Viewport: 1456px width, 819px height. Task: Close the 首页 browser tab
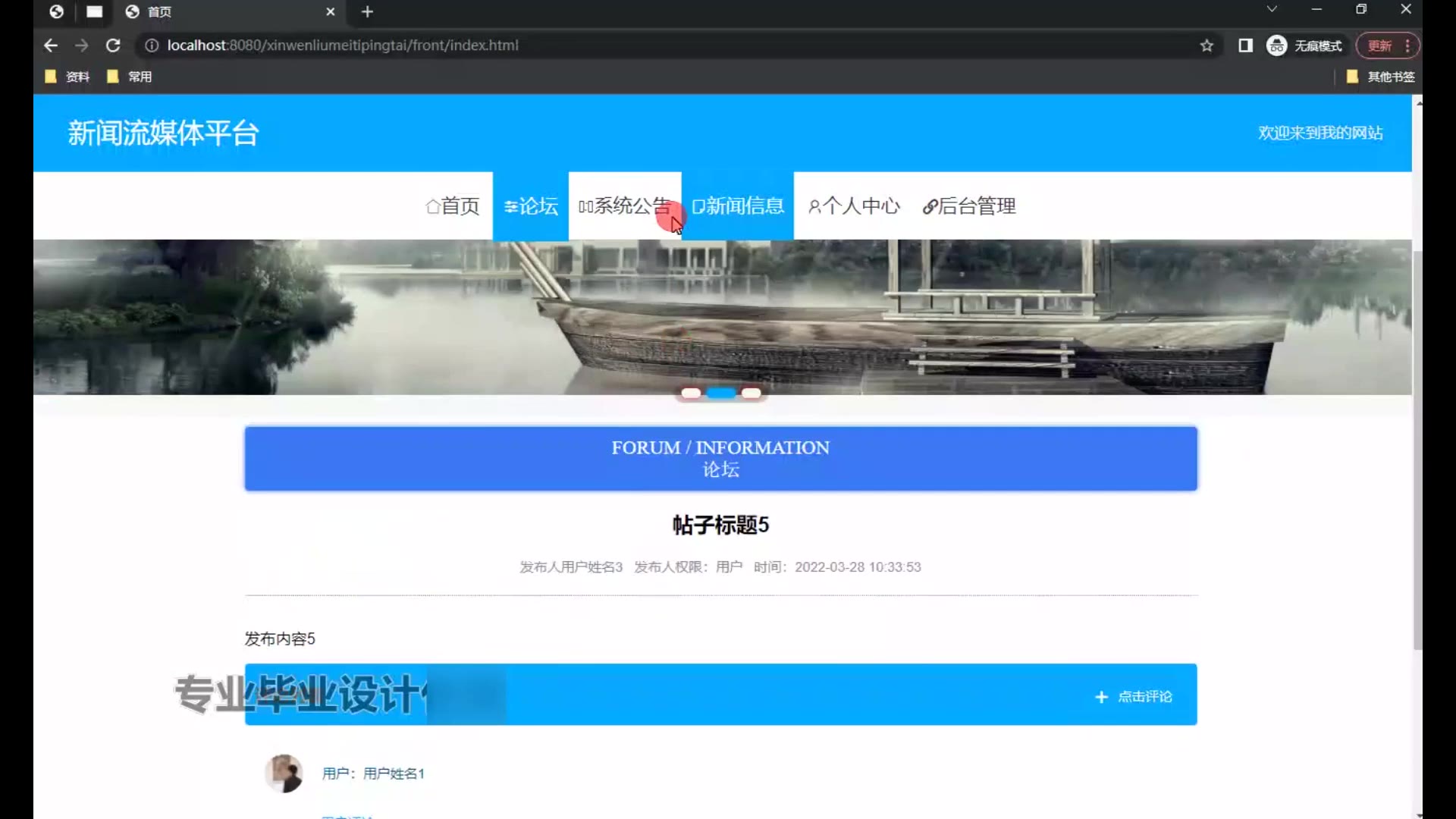point(331,12)
